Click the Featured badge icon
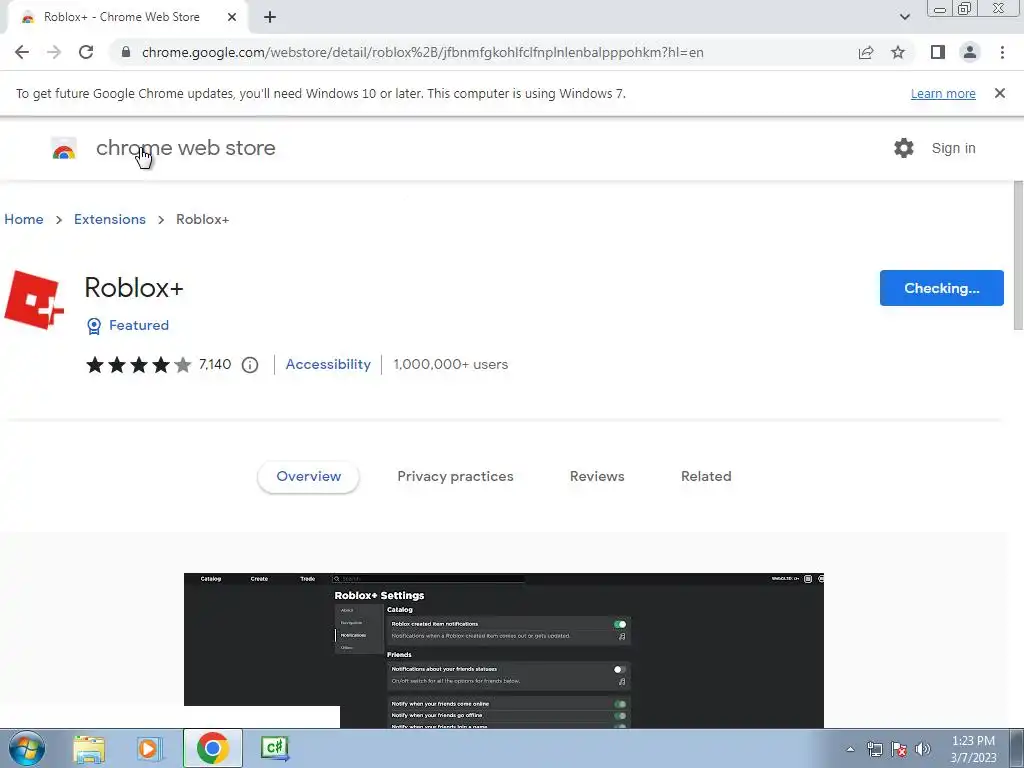The height and width of the screenshot is (768, 1024). coord(94,326)
